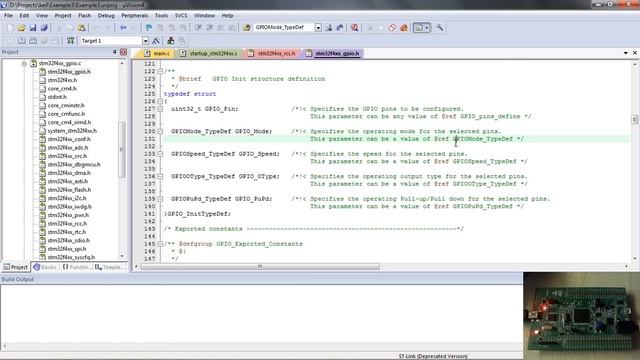Close the Project panel

123,52
